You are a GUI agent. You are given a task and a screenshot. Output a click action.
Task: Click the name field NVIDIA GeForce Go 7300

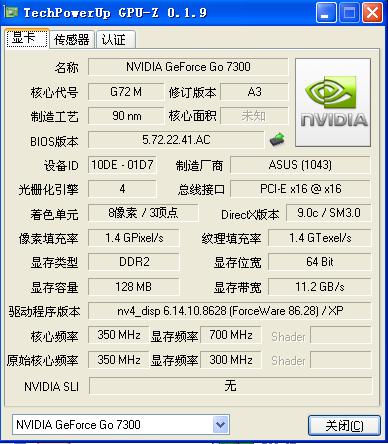[188, 67]
